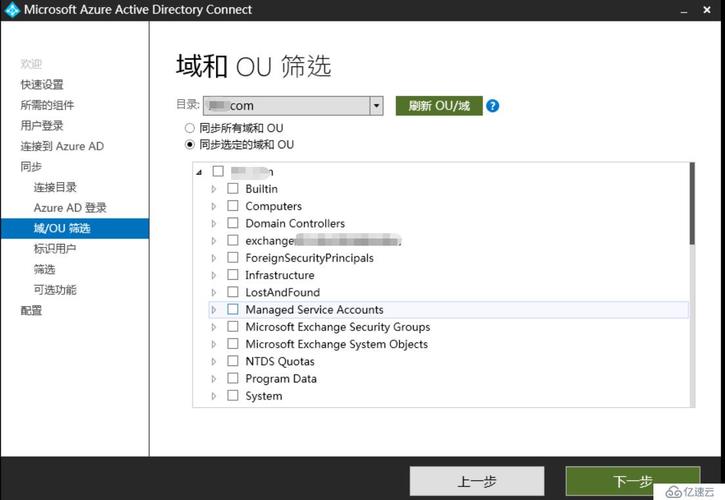Close the Azure AD Connect window
Viewport: 725px width, 500px height.
tap(707, 10)
